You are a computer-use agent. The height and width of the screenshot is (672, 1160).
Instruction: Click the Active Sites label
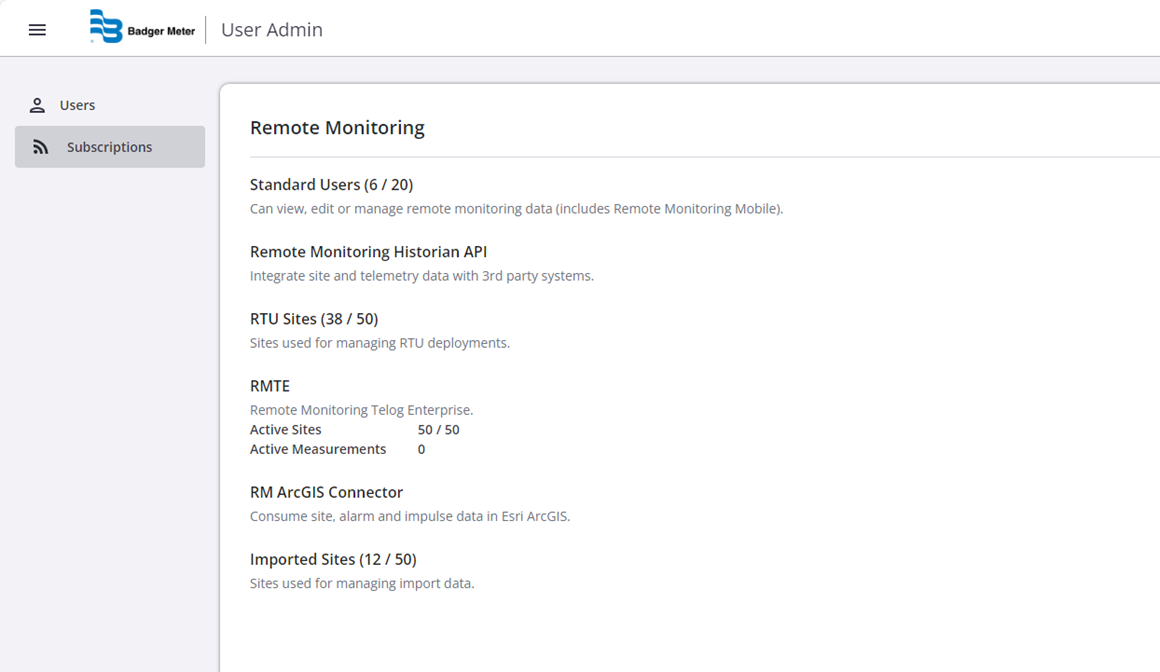[x=286, y=430]
